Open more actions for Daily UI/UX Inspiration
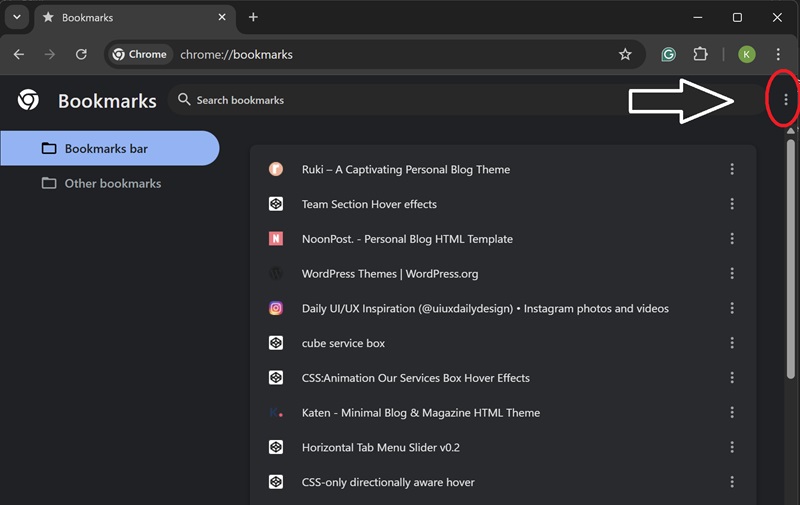 pyautogui.click(x=732, y=308)
